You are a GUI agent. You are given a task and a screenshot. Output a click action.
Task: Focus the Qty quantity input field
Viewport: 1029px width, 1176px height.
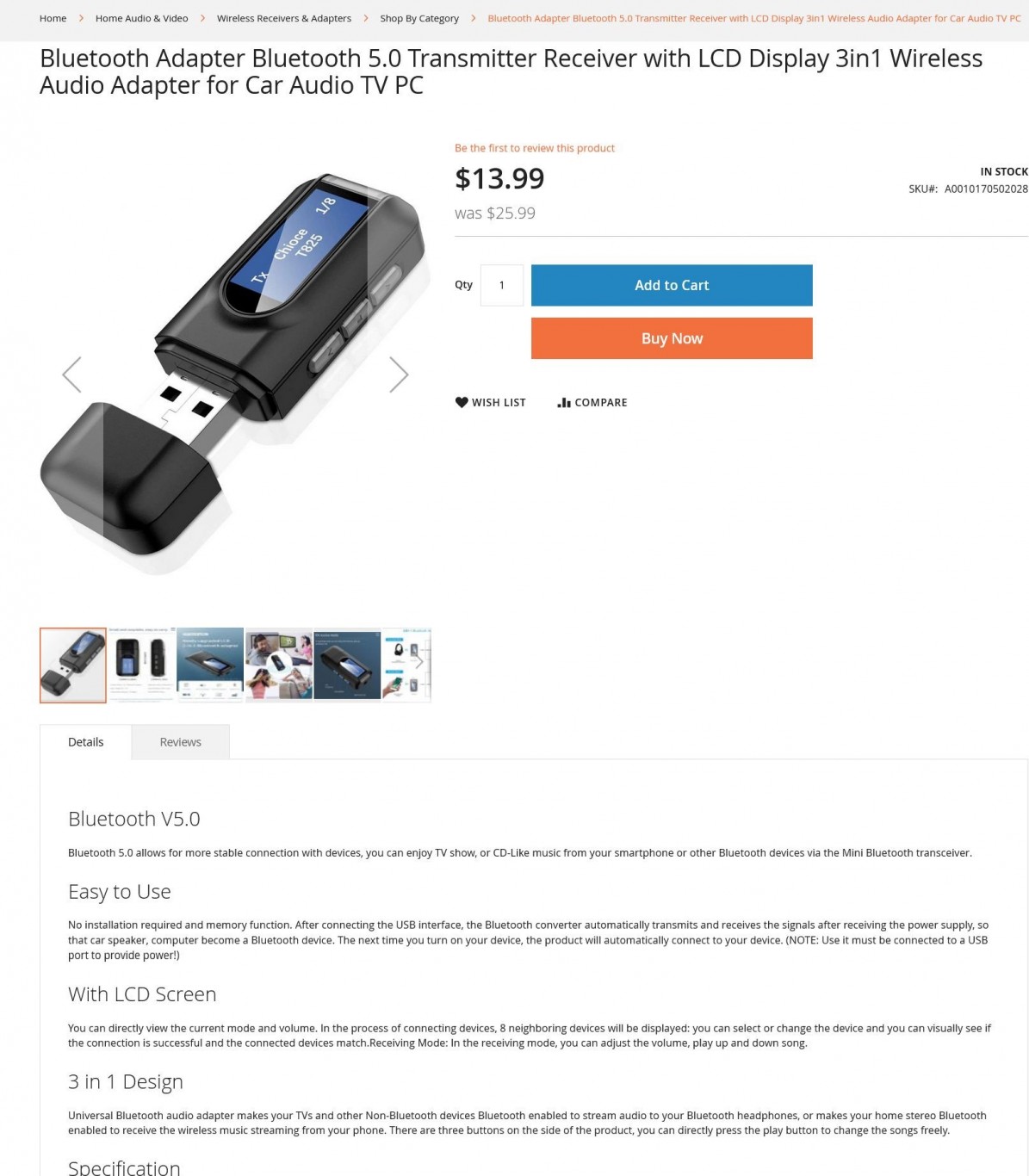click(502, 285)
